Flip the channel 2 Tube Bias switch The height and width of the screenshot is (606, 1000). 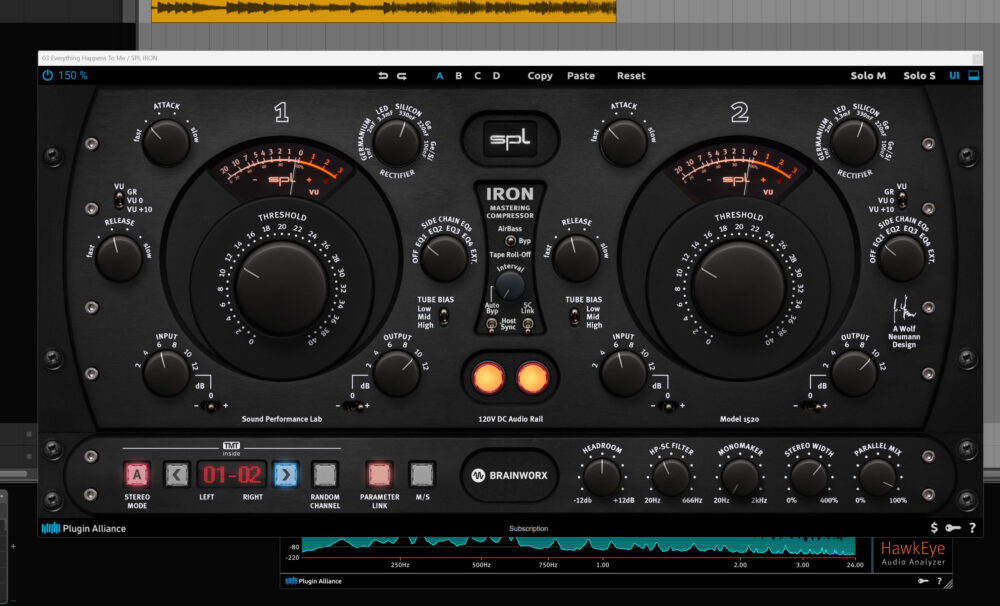click(x=575, y=316)
